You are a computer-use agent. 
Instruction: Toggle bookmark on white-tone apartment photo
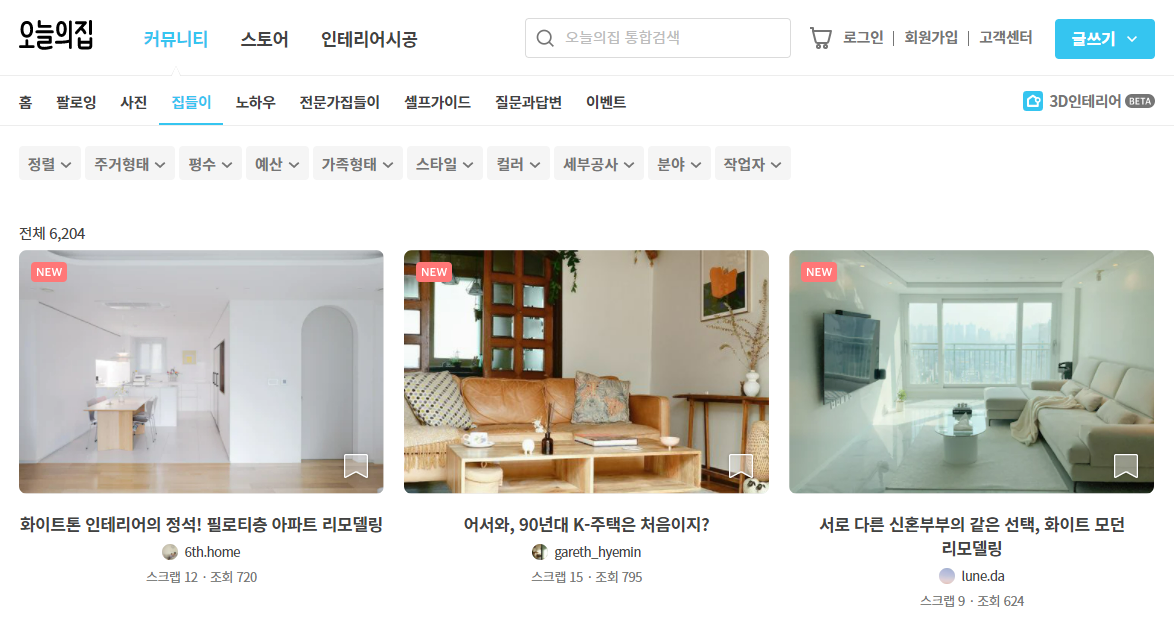356,466
